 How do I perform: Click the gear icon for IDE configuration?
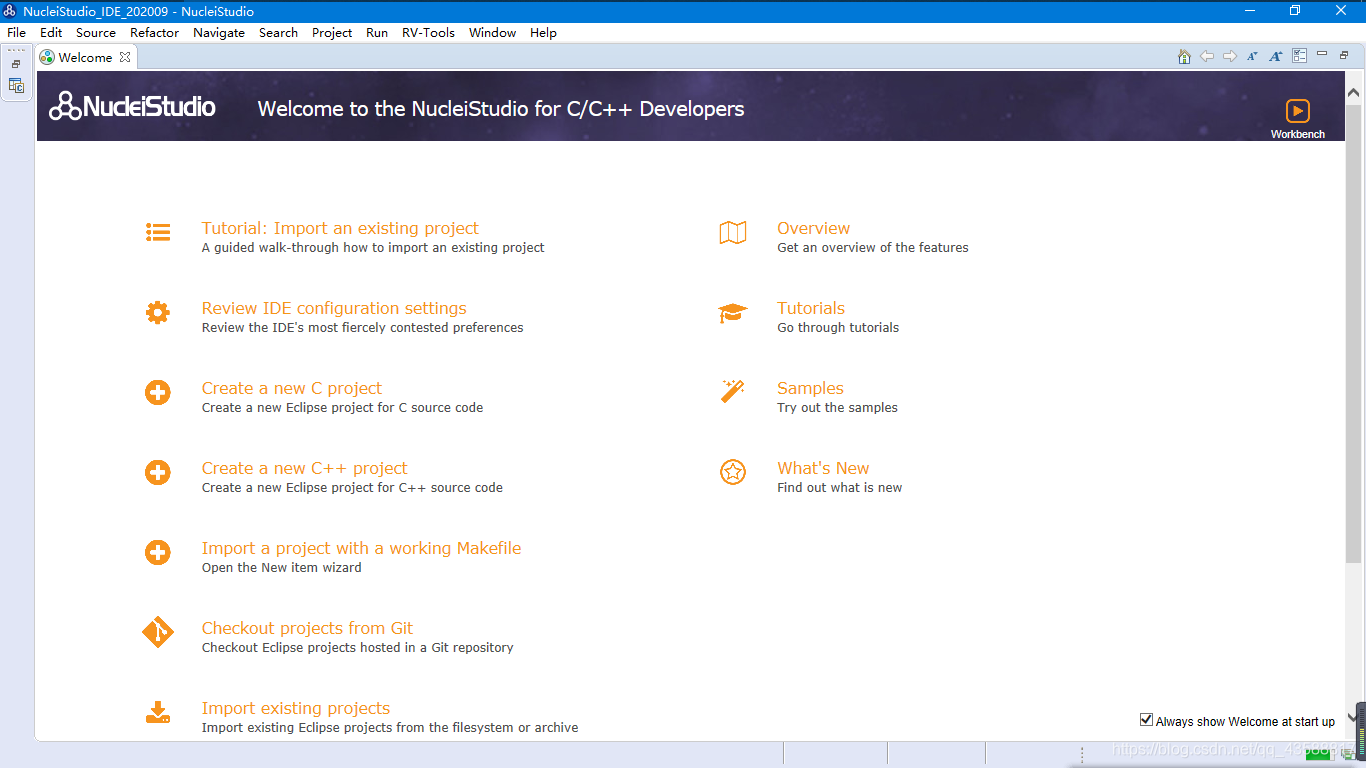click(158, 312)
